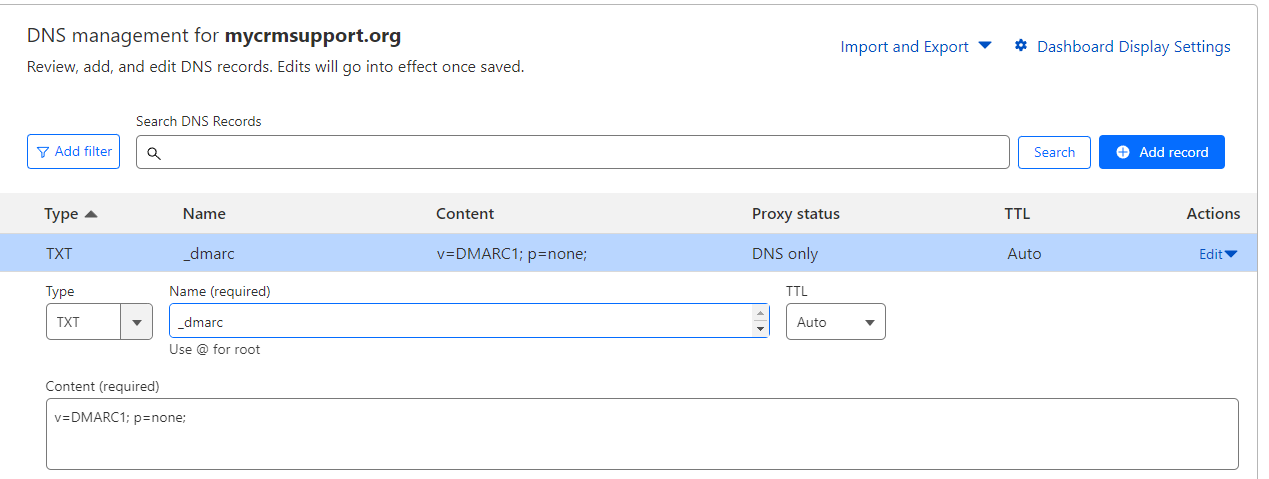The height and width of the screenshot is (479, 1269).
Task: Click into the Content (required) text area
Action: tap(642, 434)
